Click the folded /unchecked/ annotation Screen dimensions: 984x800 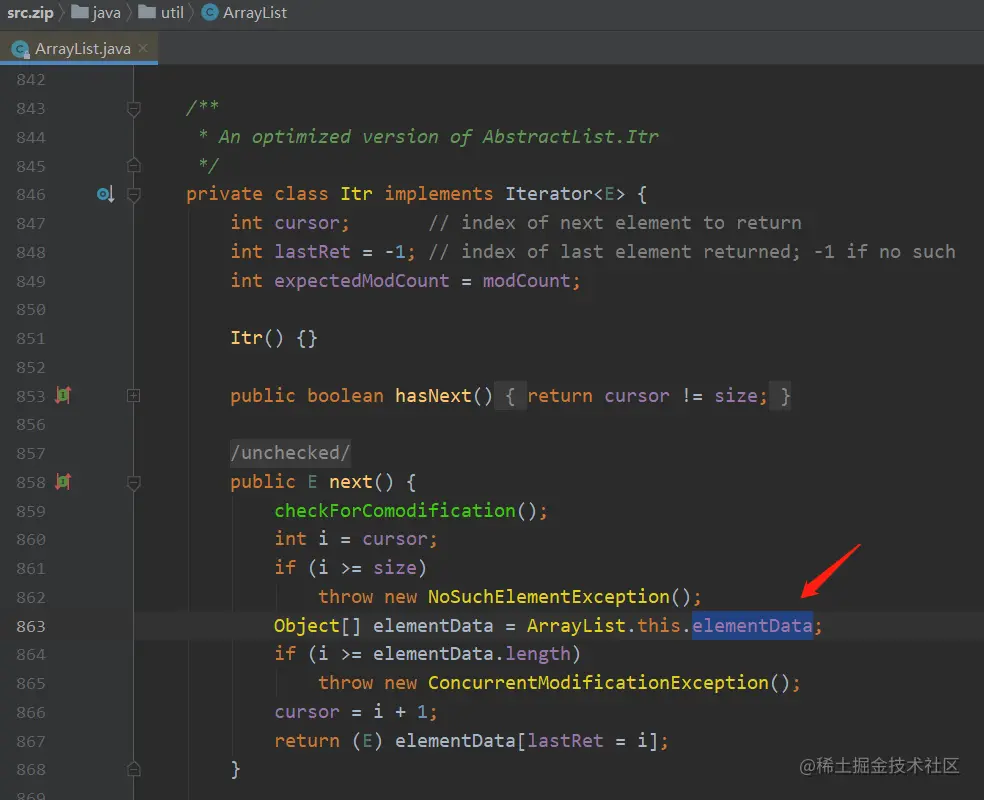[290, 452]
